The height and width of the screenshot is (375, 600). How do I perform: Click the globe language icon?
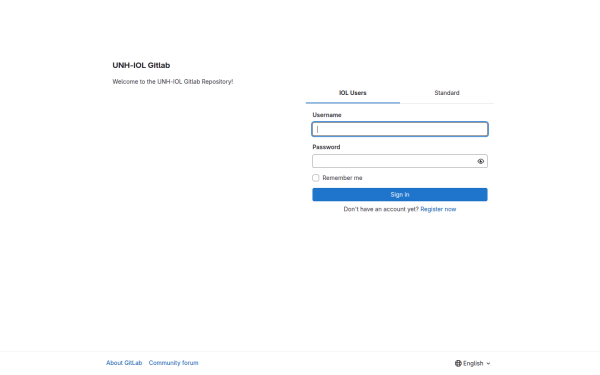458,363
